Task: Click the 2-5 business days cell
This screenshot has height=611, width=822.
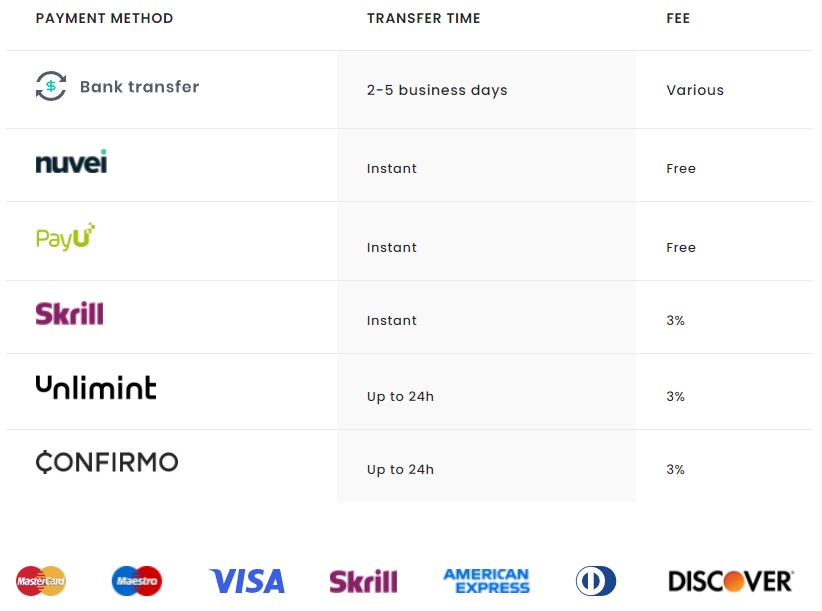Action: pos(437,90)
